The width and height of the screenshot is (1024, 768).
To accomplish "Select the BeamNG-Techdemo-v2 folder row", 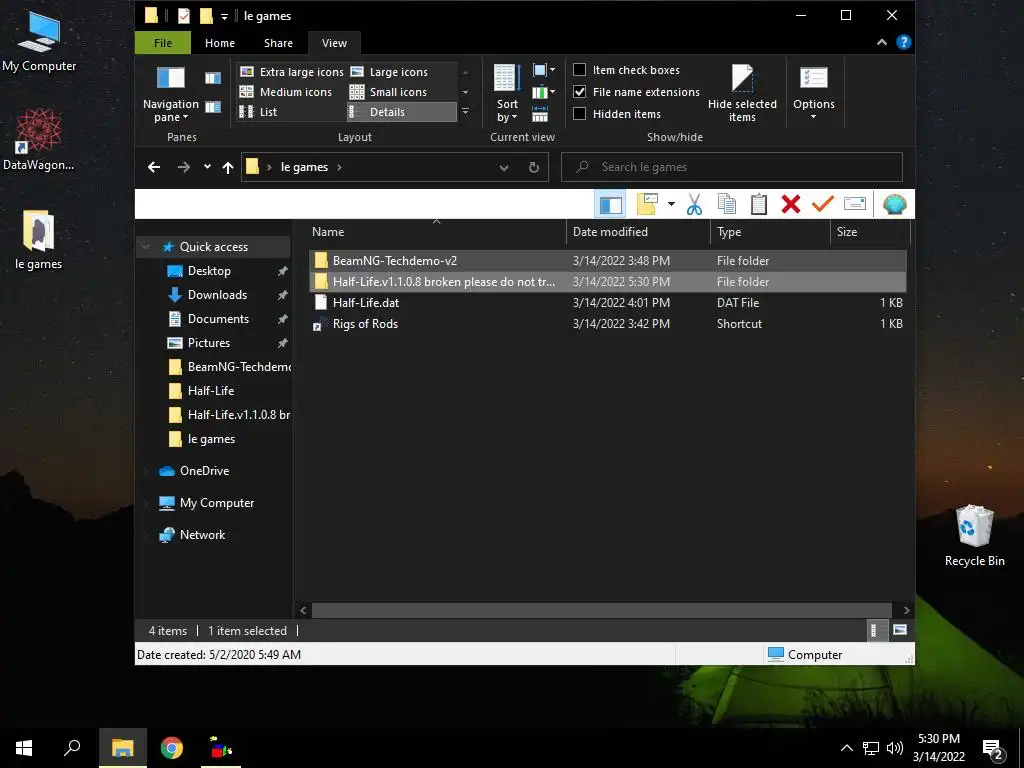I will click(607, 261).
